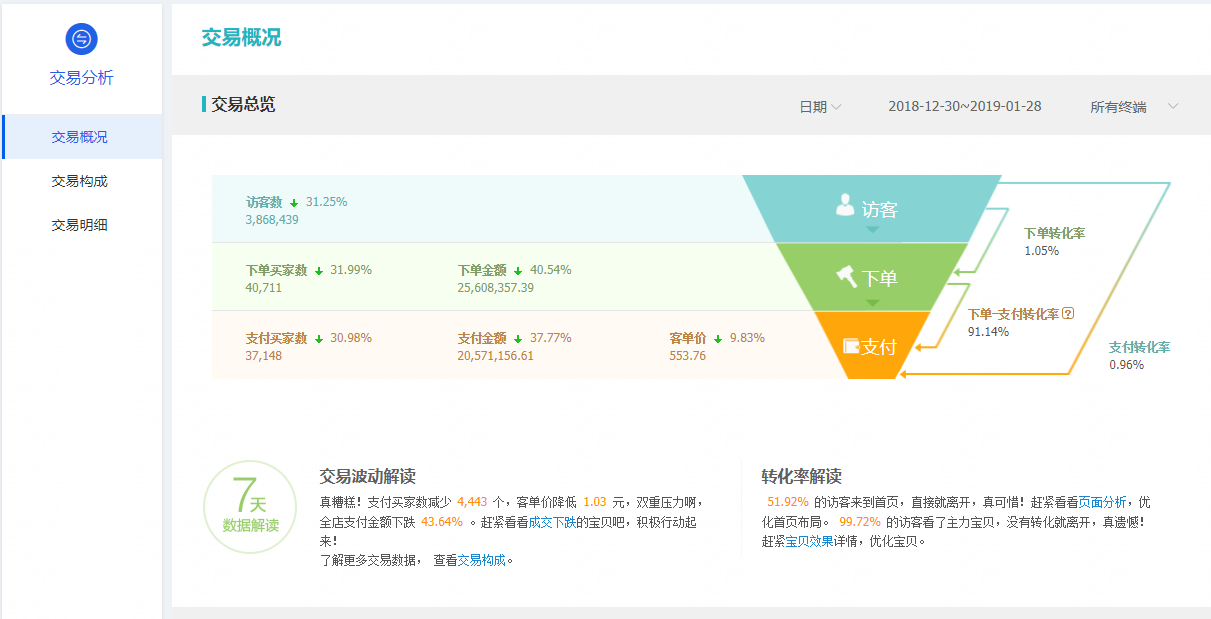Click the 交易分析 circular logo icon

pyautogui.click(x=81, y=39)
